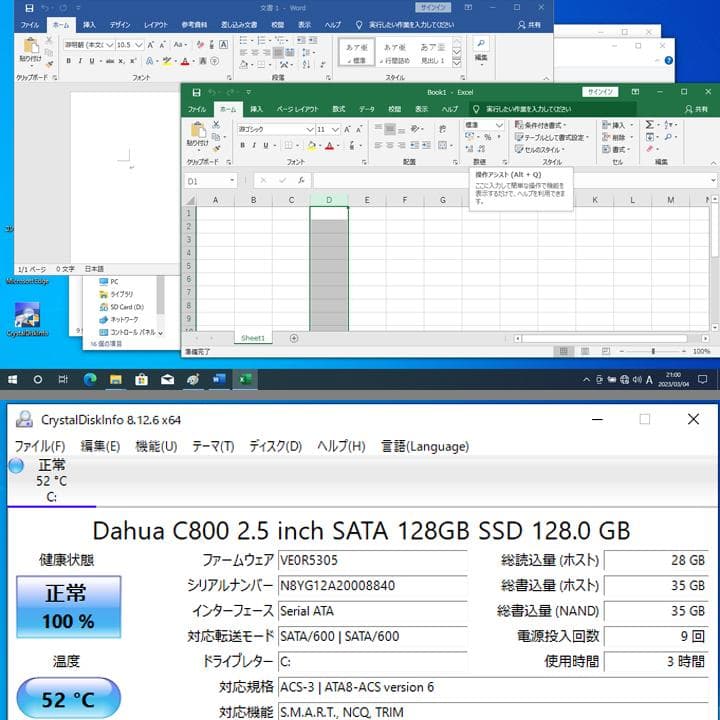Open the Excel font size 11 dropdown
720x720 pixels.
coord(336,129)
